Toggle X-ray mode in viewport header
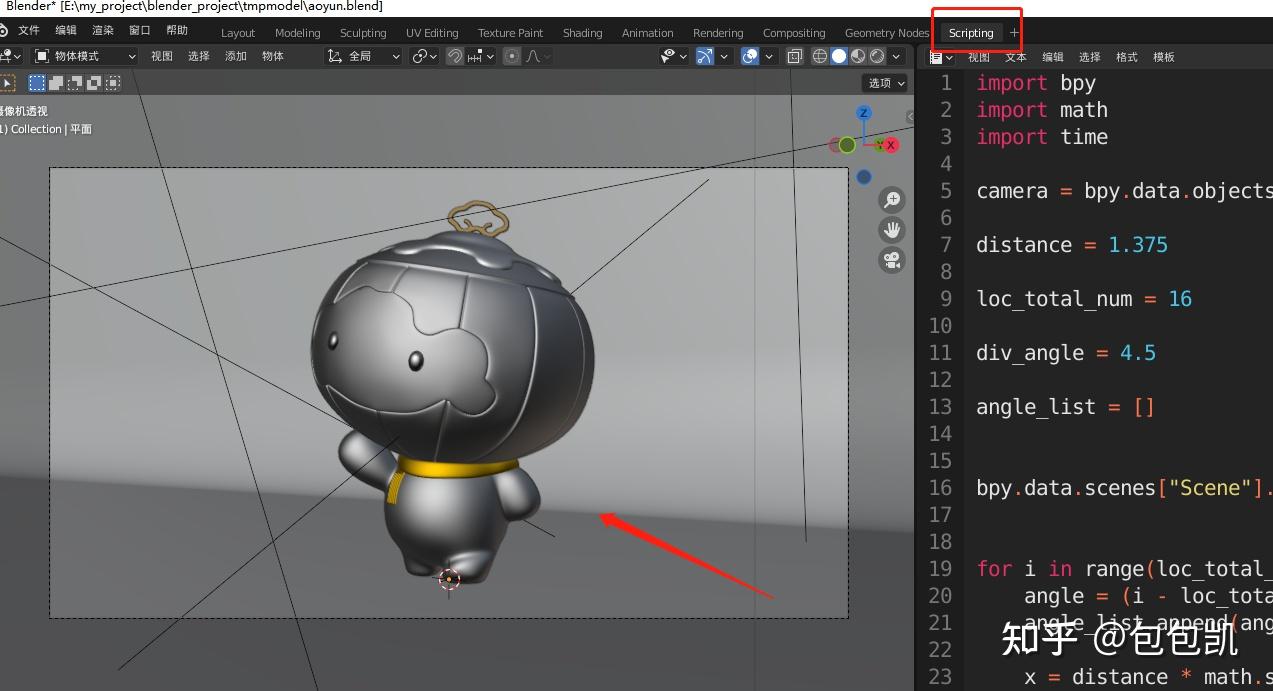 coord(794,57)
